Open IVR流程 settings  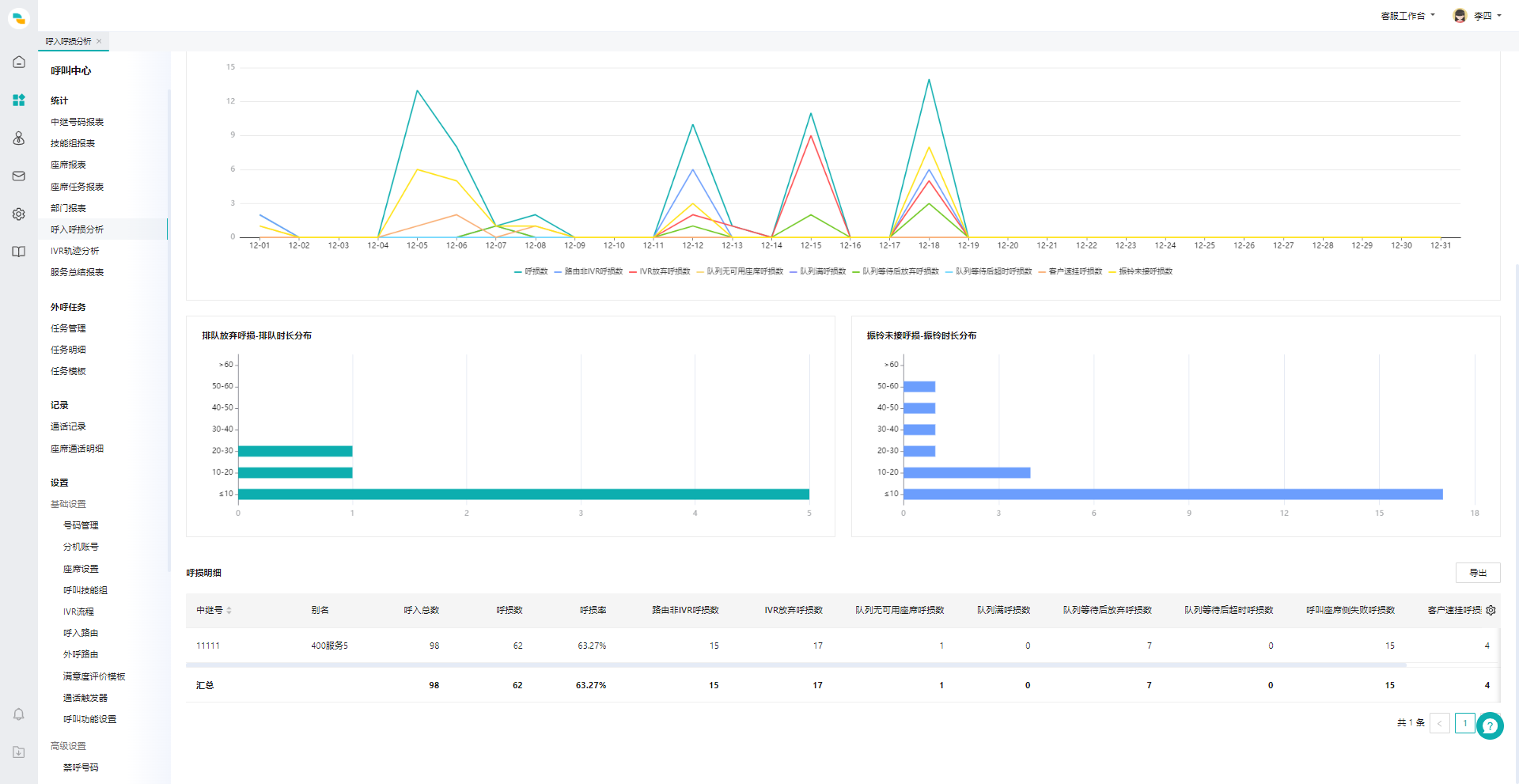click(78, 612)
